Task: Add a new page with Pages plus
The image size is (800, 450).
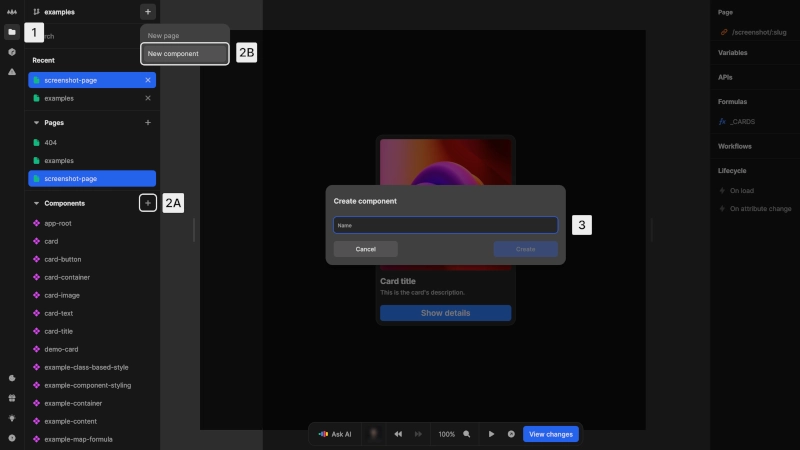Action: [x=147, y=122]
